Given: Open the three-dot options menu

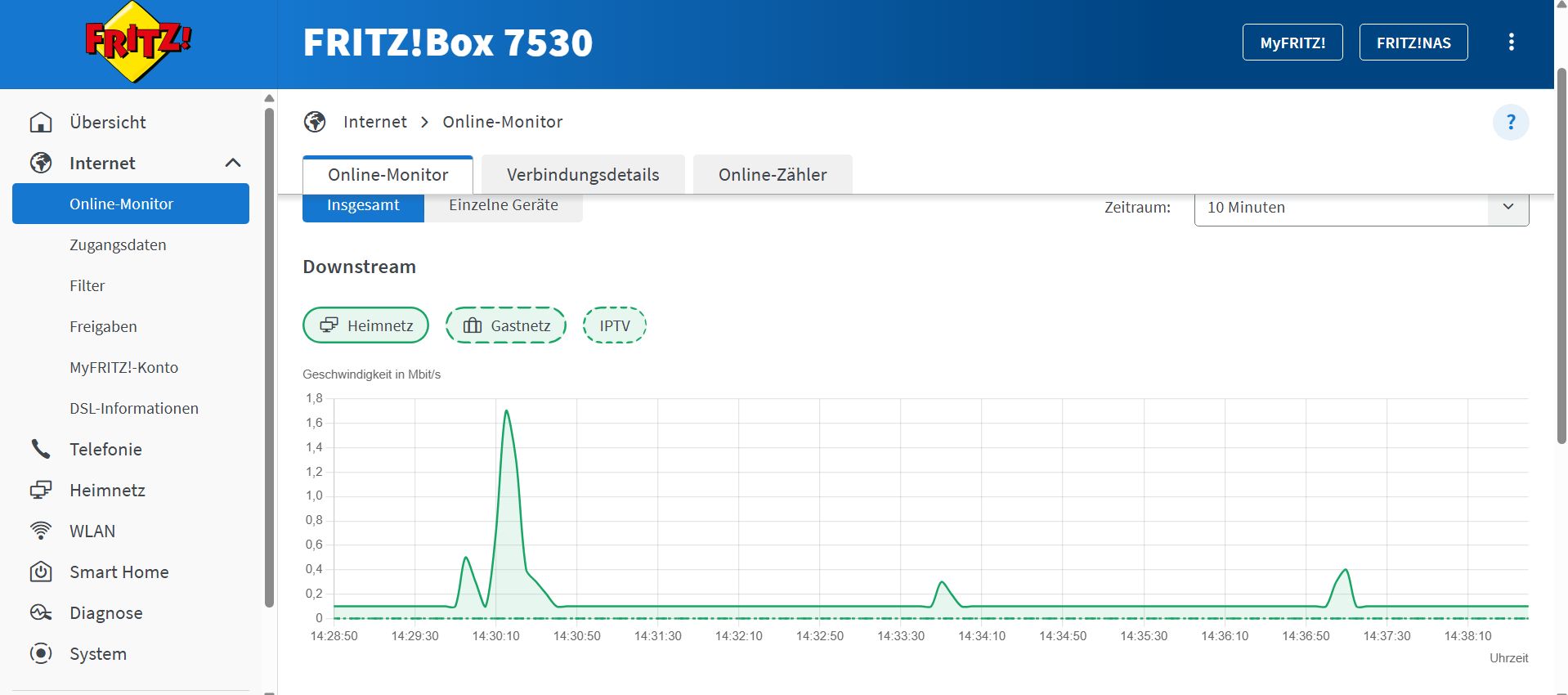Looking at the screenshot, I should click(1511, 43).
